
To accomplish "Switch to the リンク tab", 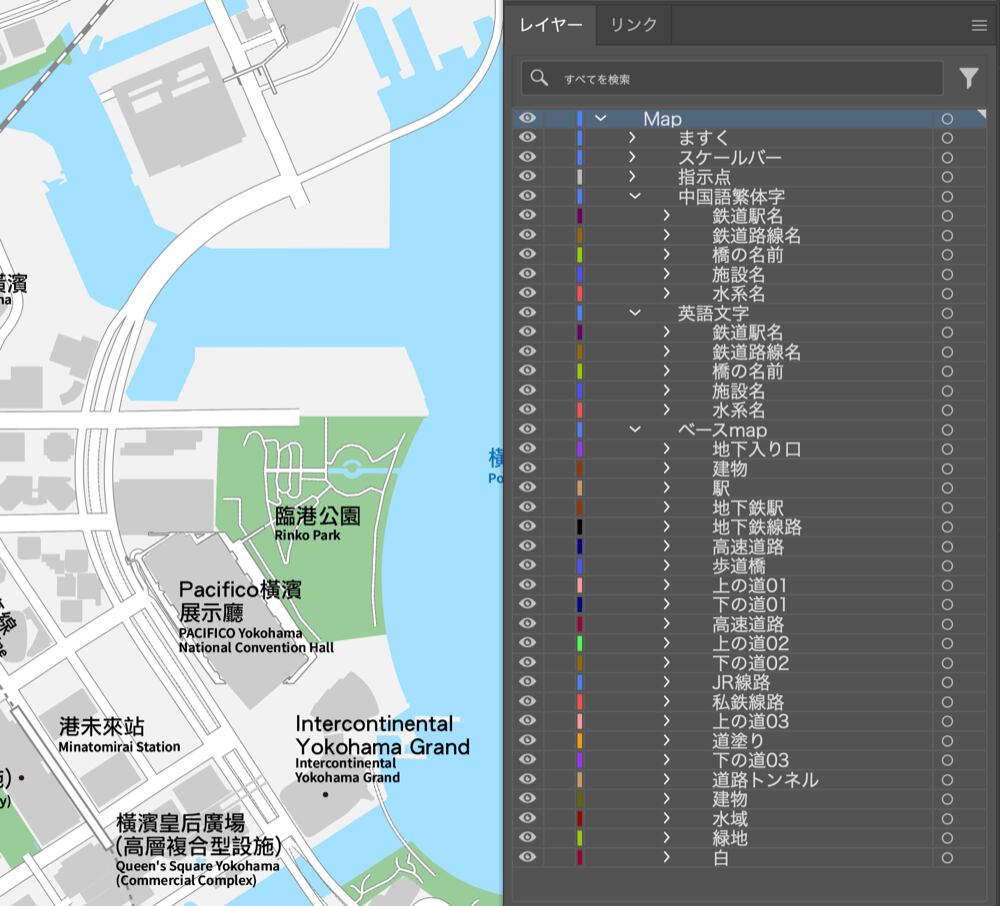I will click(633, 25).
